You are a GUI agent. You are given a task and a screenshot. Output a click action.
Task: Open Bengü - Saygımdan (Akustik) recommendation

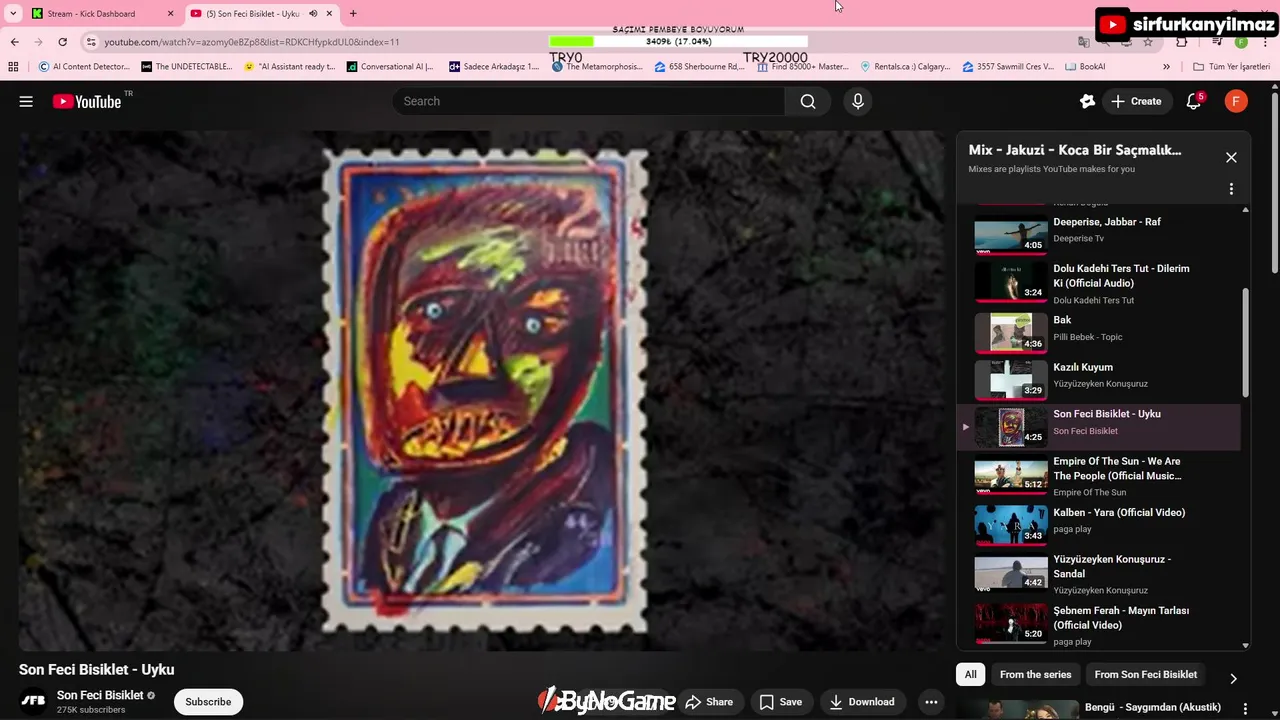pos(1152,707)
